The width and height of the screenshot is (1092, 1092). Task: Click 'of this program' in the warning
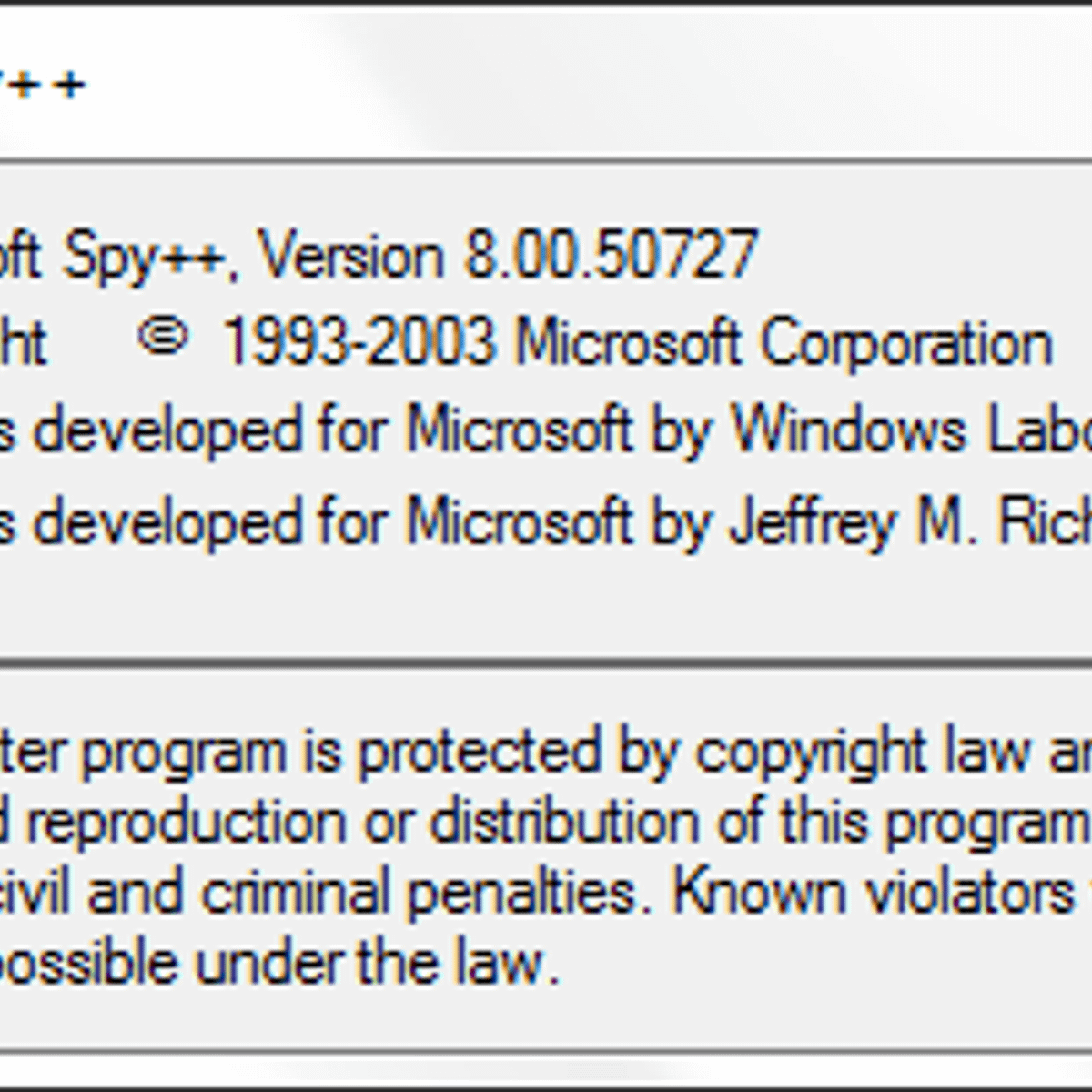(x=901, y=822)
